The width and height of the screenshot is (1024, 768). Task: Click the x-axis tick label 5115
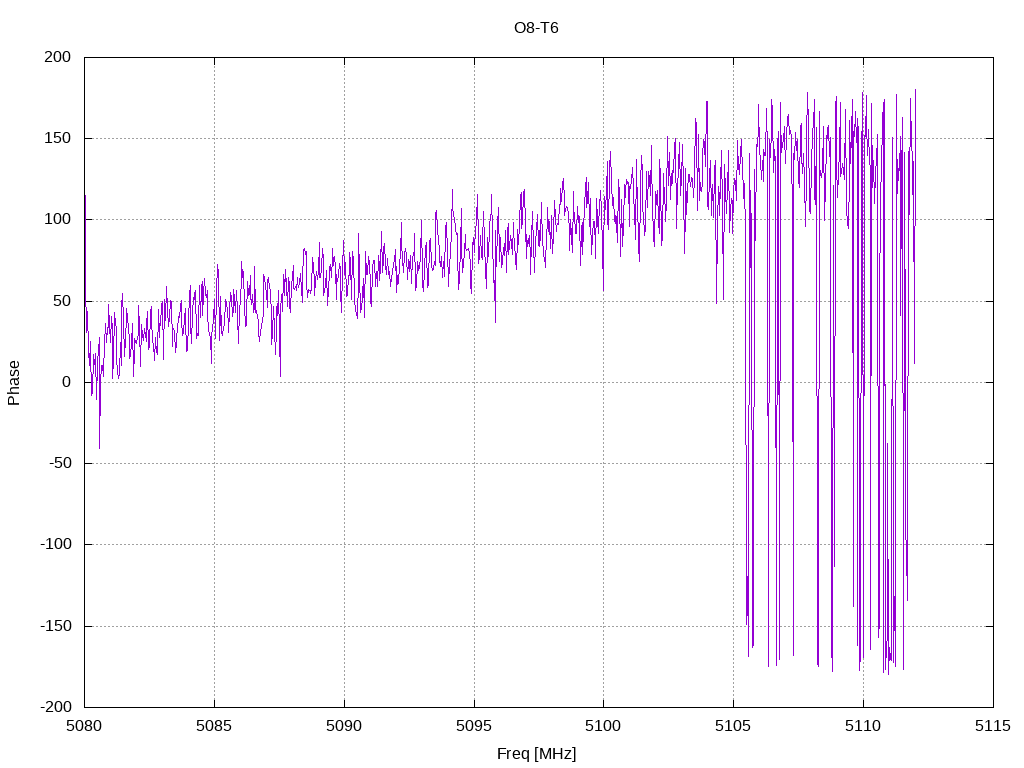click(x=993, y=726)
